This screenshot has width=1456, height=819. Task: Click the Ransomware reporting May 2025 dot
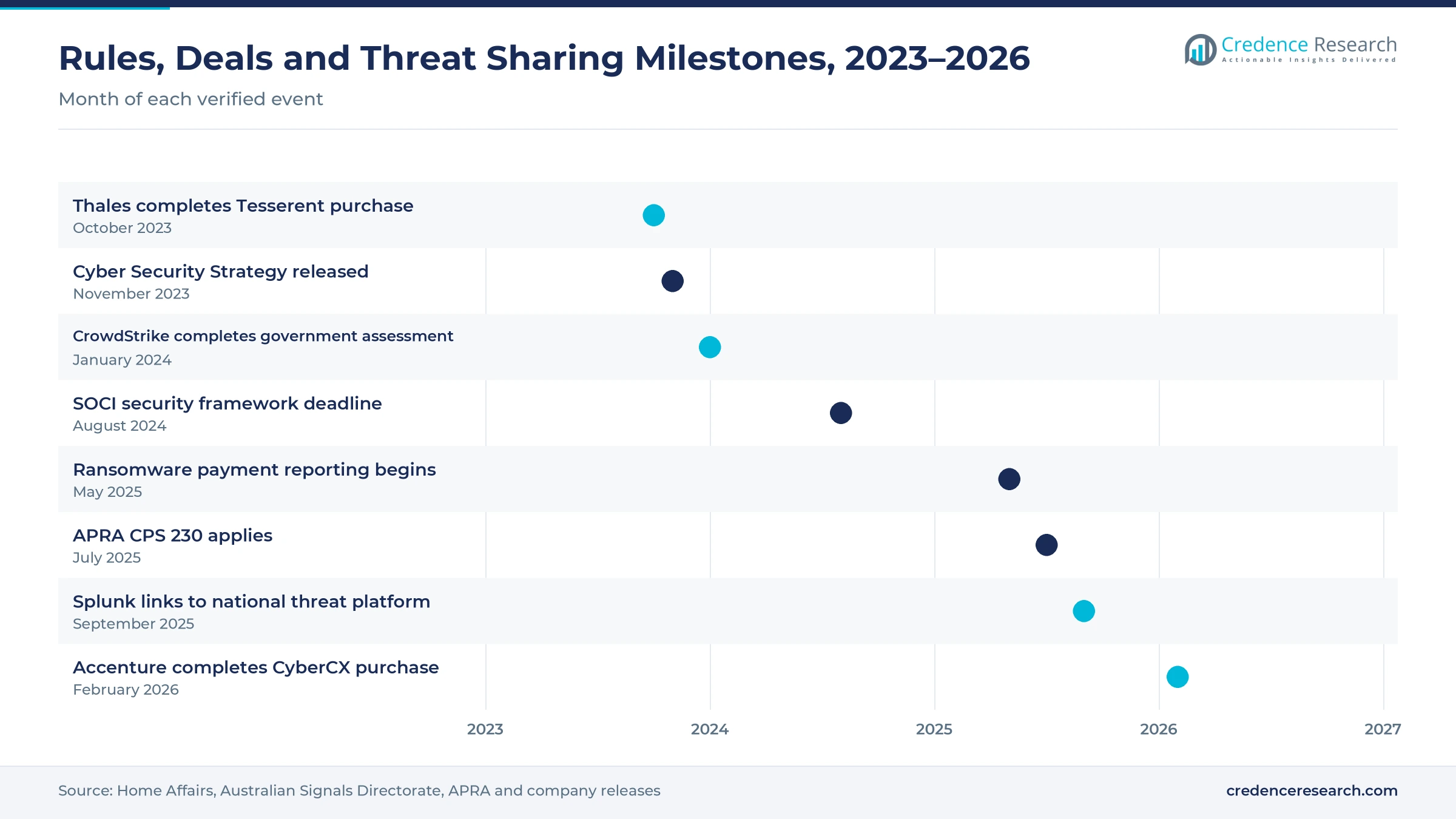1009,479
